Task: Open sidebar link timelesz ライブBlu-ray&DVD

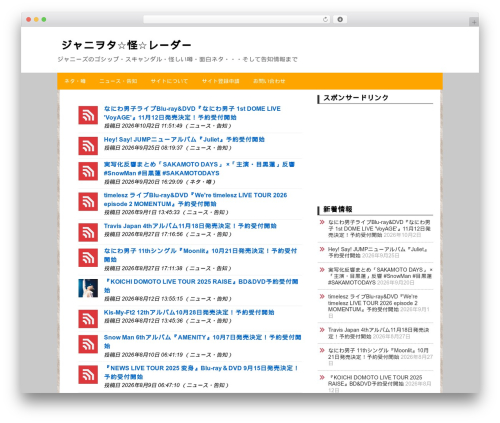Action: pyautogui.click(x=373, y=303)
